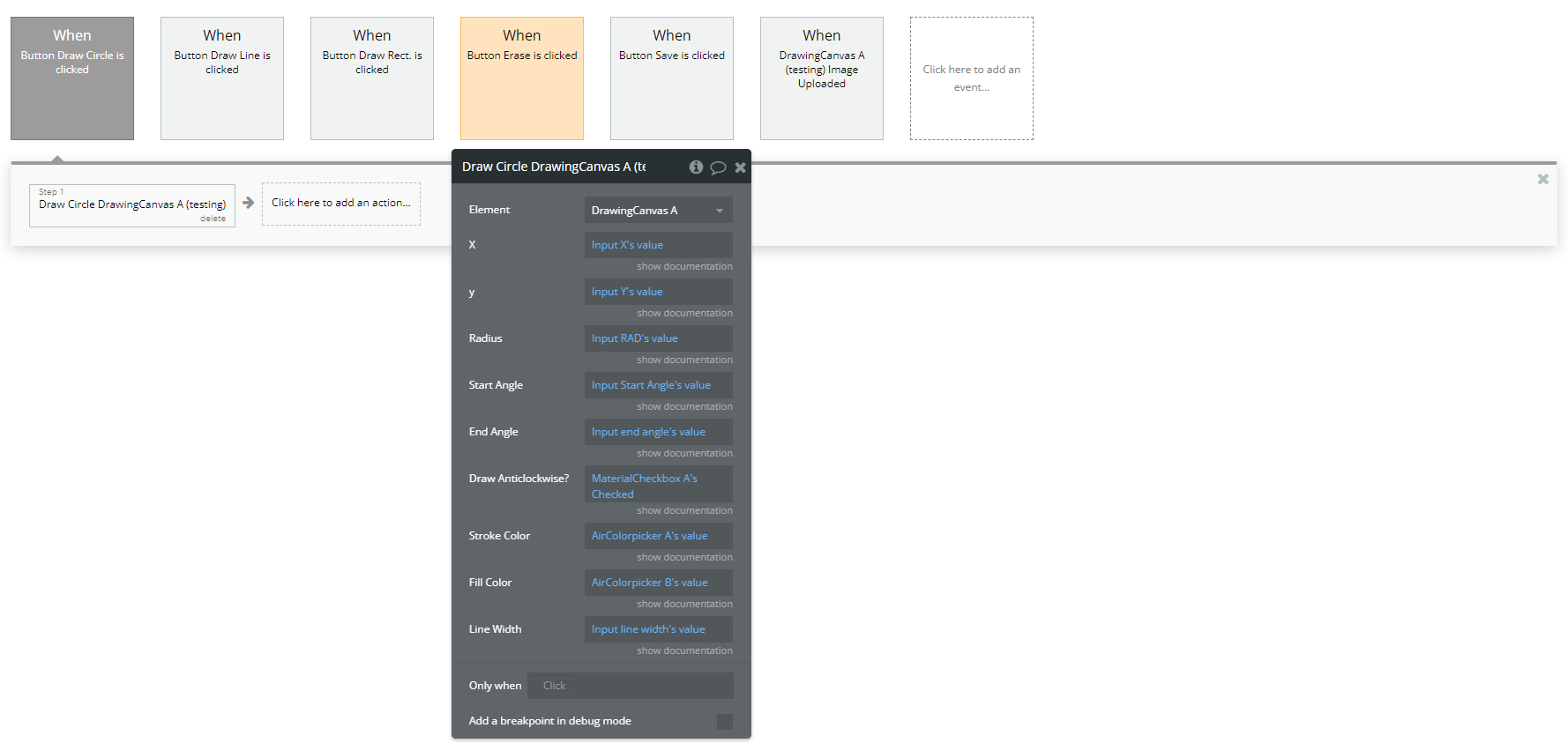
Task: Open the comment bubble icon in the panel header
Action: pos(718,167)
